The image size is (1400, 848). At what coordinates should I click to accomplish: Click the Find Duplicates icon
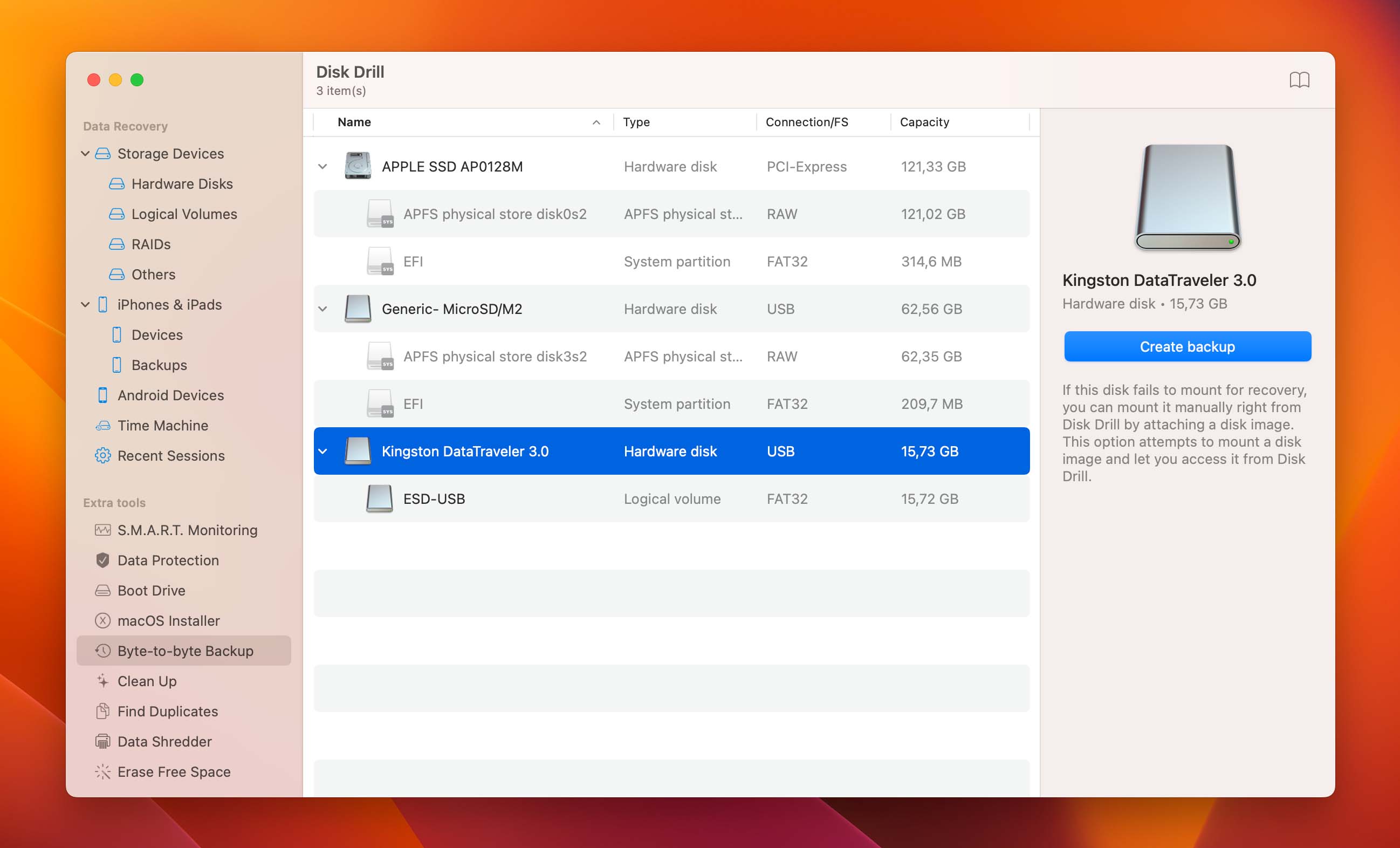(103, 710)
